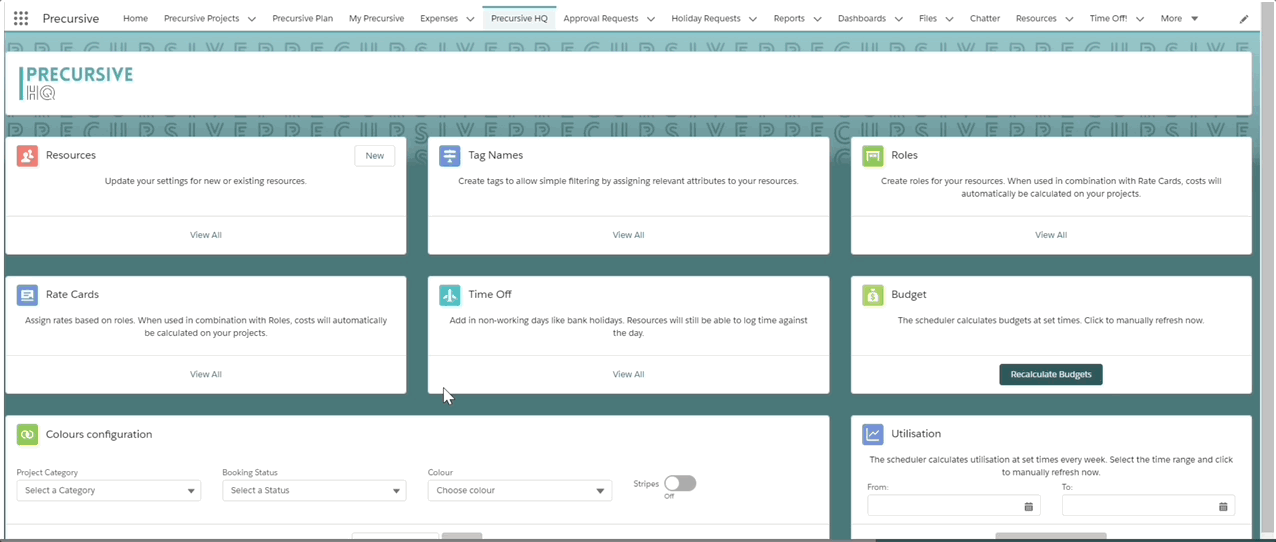The height and width of the screenshot is (542, 1276).
Task: Click the Roles card icon
Action: [873, 156]
